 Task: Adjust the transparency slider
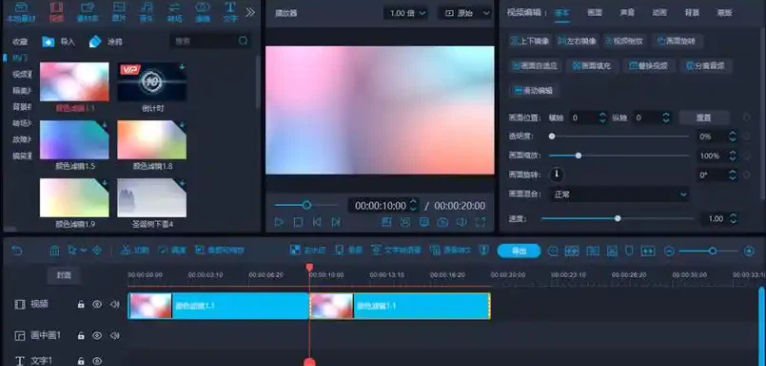point(619,136)
